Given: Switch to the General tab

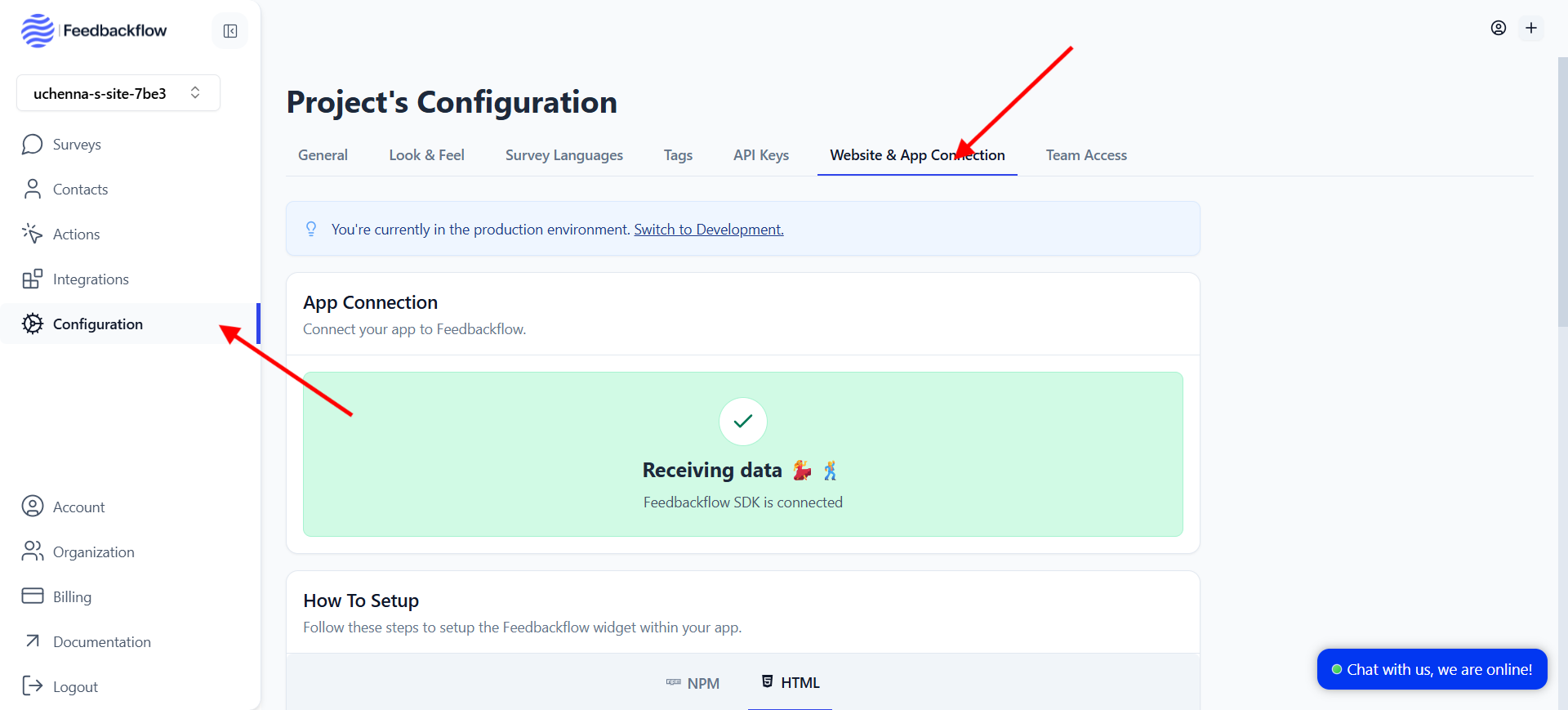Looking at the screenshot, I should point(323,155).
